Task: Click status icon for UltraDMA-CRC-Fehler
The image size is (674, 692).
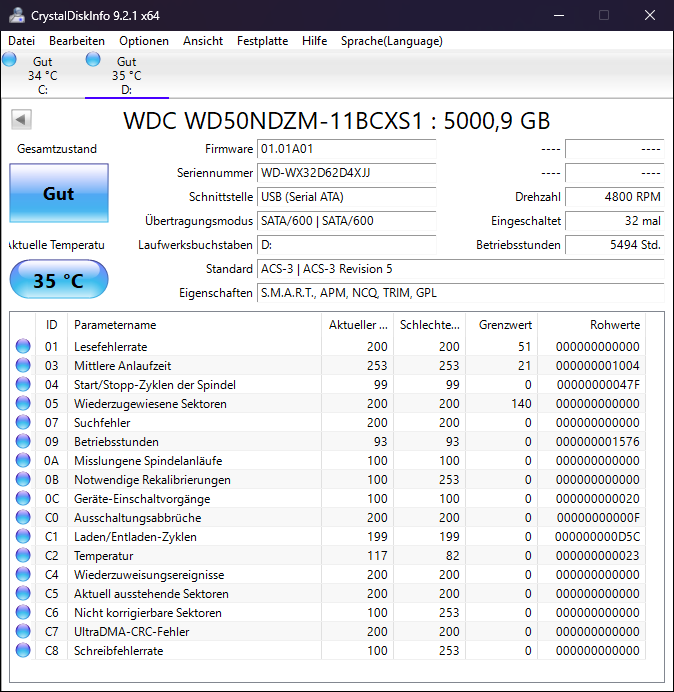Action: (23, 631)
